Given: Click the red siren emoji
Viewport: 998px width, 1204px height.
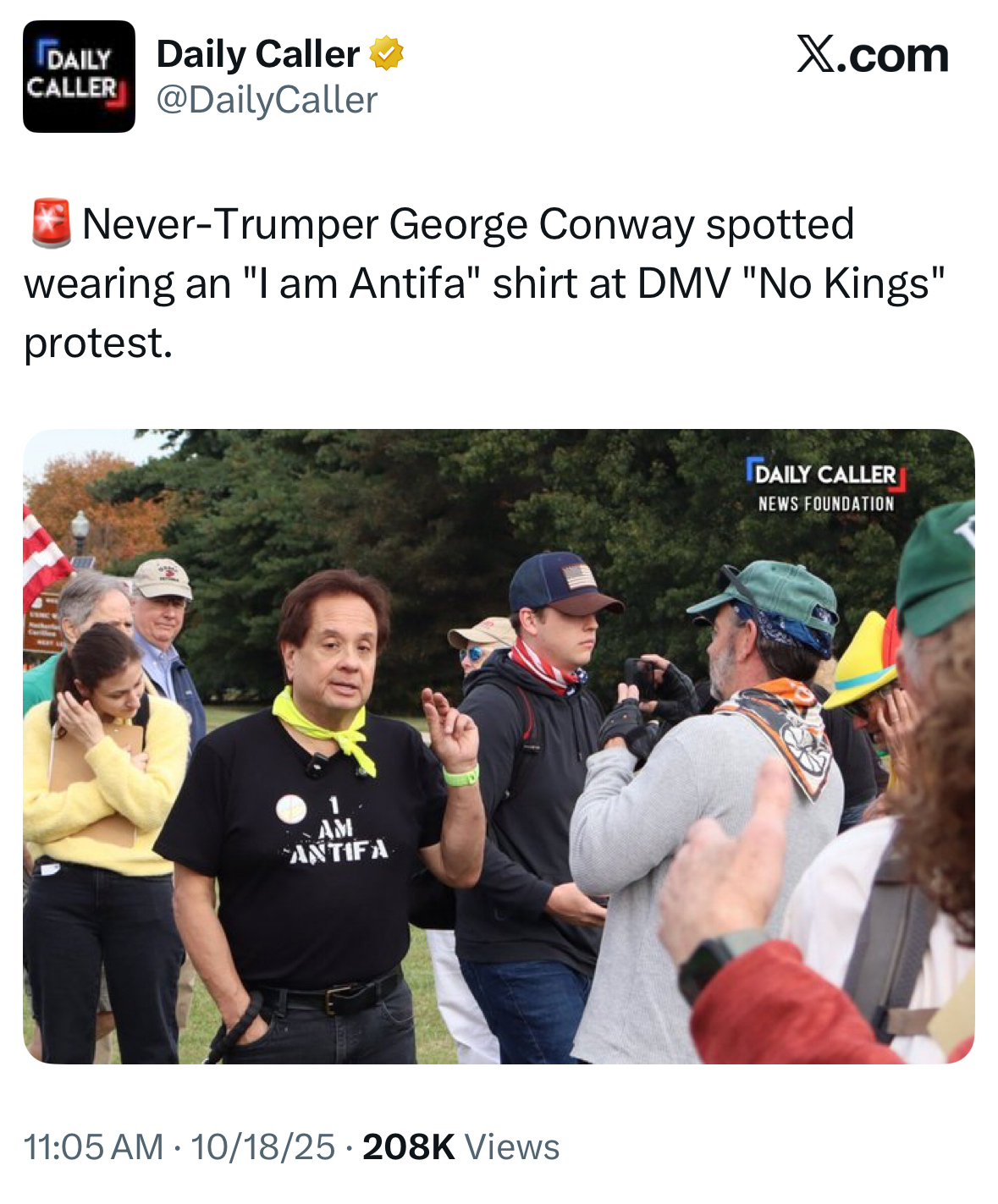Looking at the screenshot, I should click(x=51, y=224).
